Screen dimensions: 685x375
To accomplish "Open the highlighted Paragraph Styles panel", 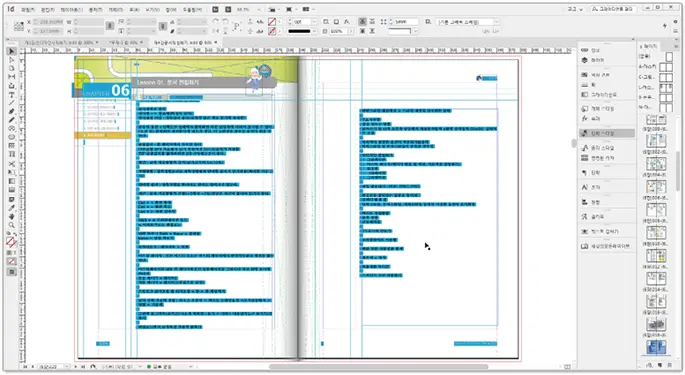I will (x=607, y=133).
